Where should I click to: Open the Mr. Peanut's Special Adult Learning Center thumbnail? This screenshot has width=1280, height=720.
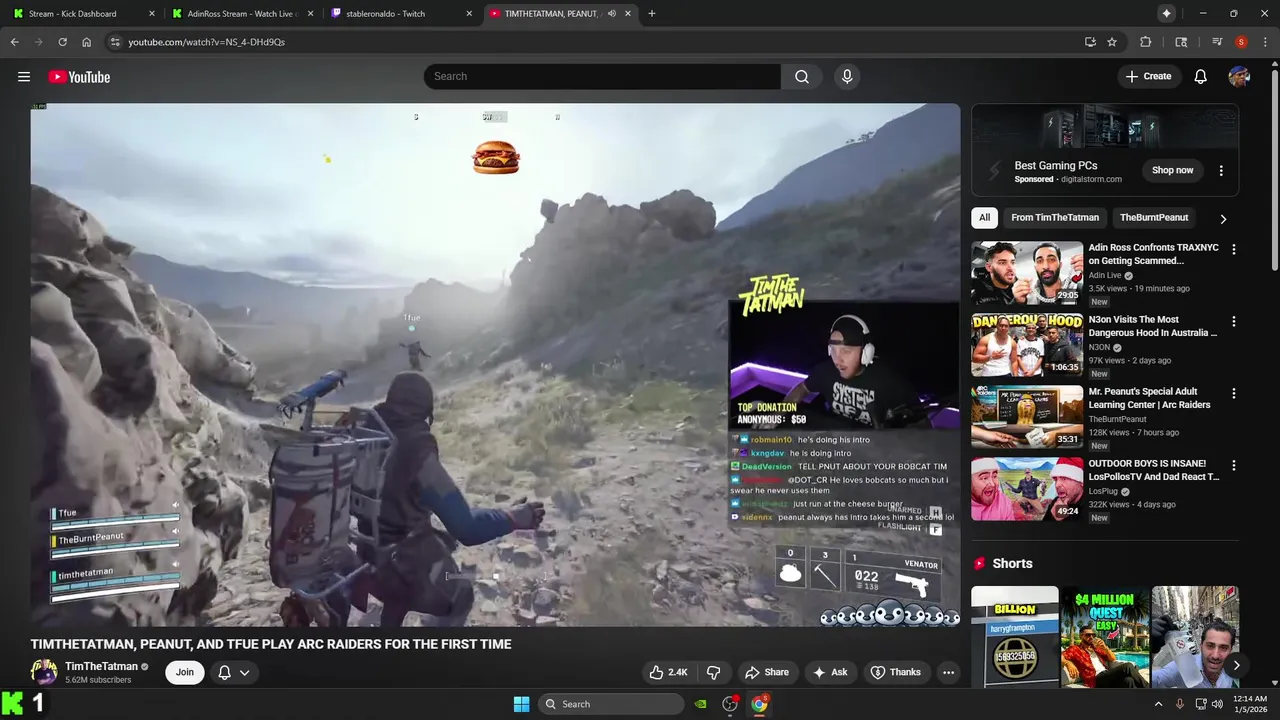(x=1027, y=417)
